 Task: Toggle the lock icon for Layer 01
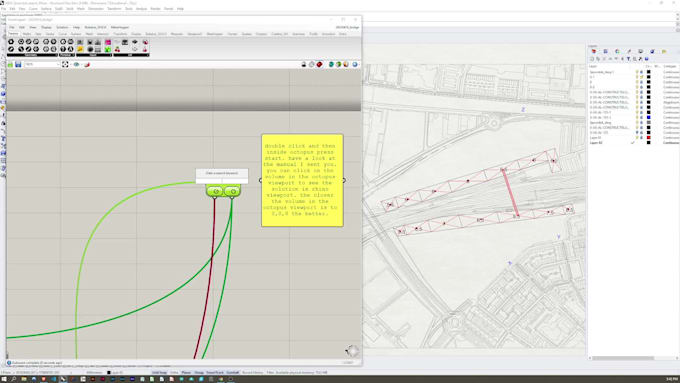point(642,137)
